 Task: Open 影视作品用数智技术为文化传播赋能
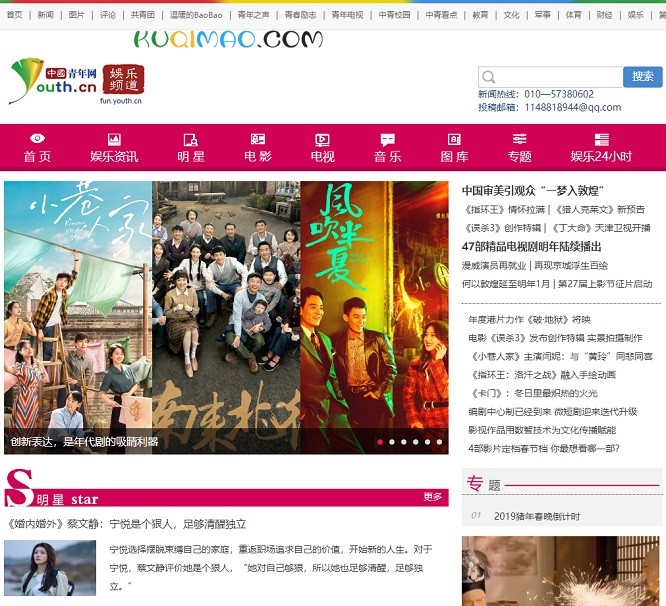pyautogui.click(x=542, y=430)
